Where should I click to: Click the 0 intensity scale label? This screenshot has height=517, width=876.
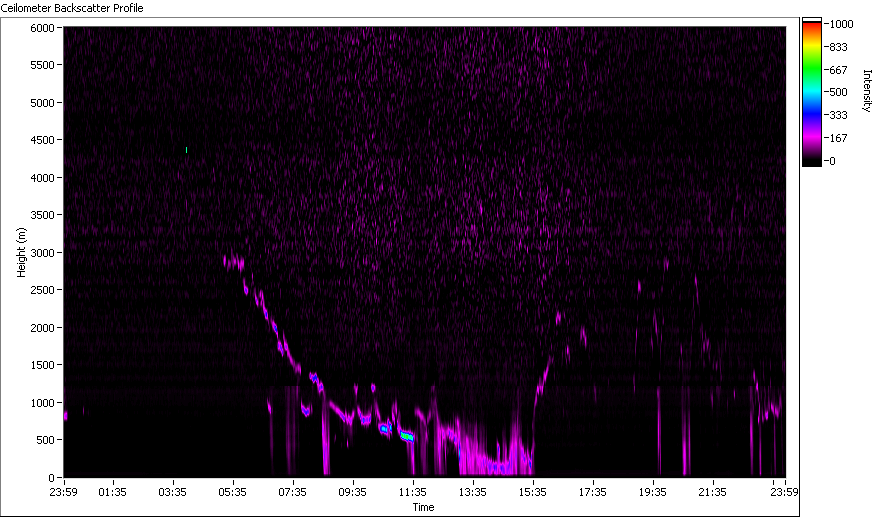point(832,162)
